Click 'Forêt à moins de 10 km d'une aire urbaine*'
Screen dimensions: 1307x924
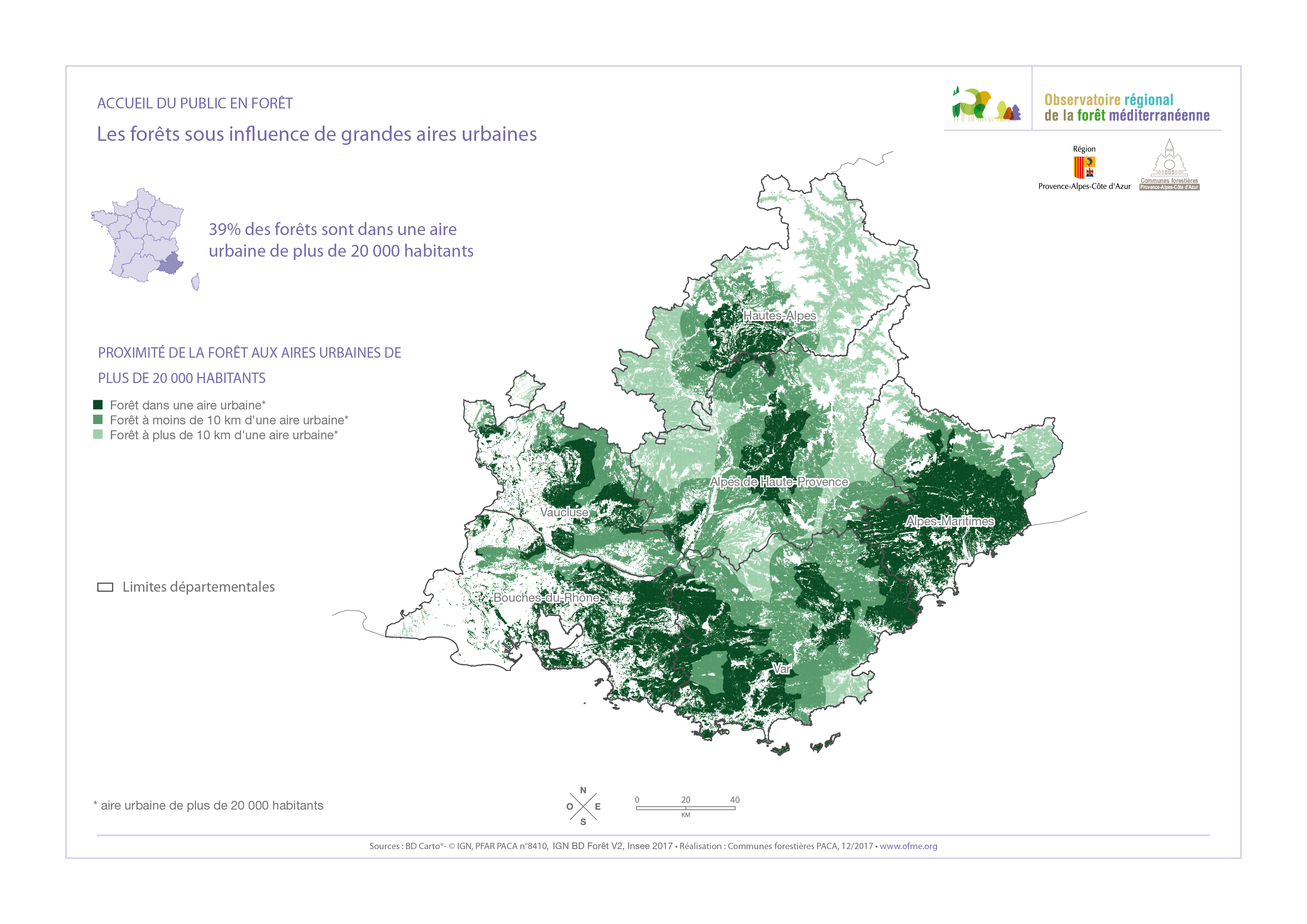point(229,420)
